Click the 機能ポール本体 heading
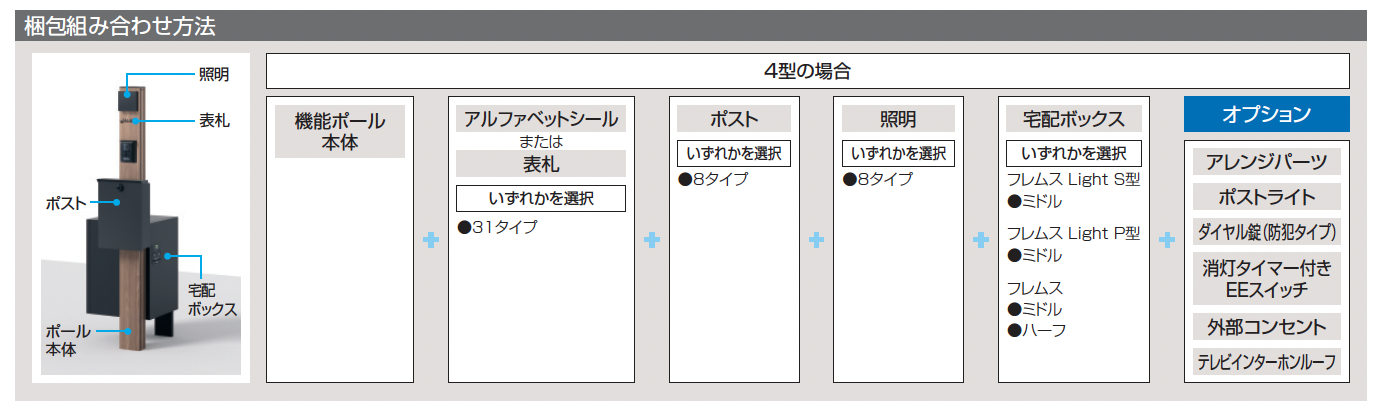 pos(340,131)
